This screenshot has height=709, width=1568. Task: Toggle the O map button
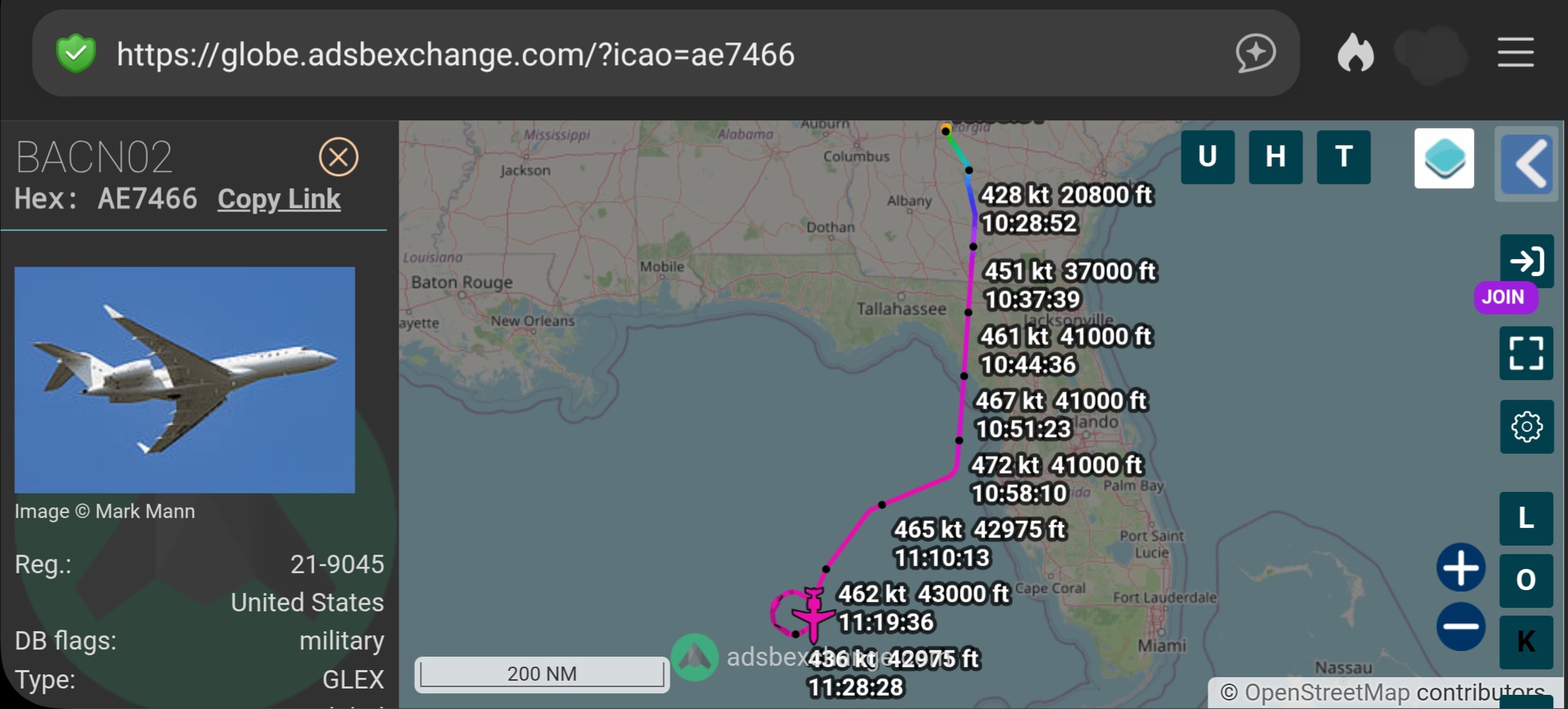(x=1527, y=580)
